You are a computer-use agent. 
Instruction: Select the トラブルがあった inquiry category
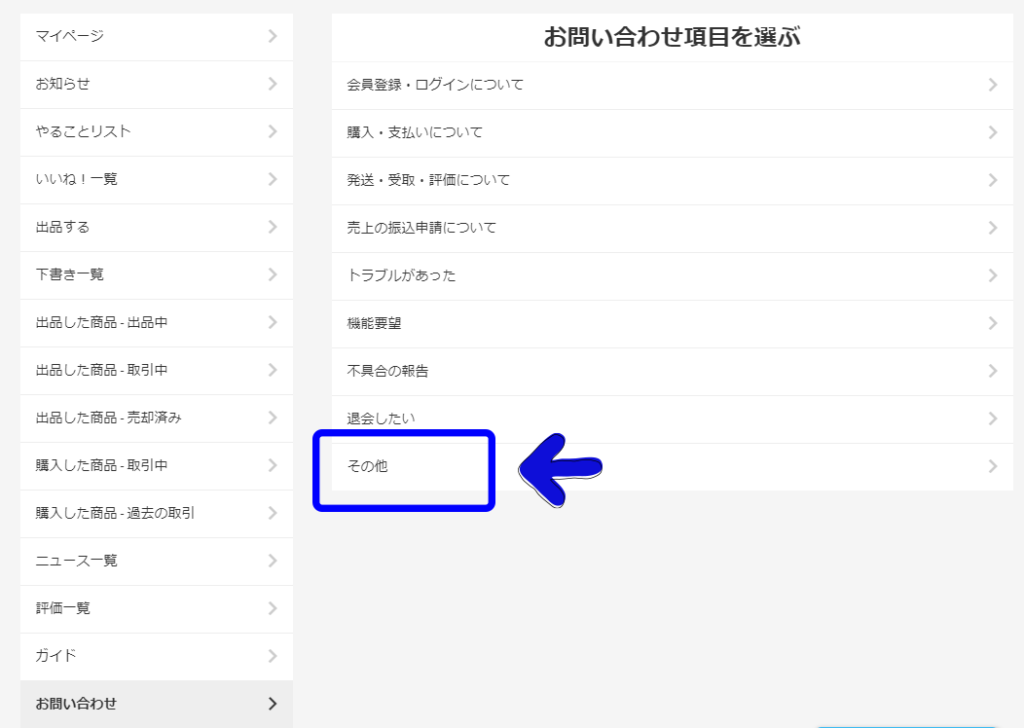(x=401, y=276)
